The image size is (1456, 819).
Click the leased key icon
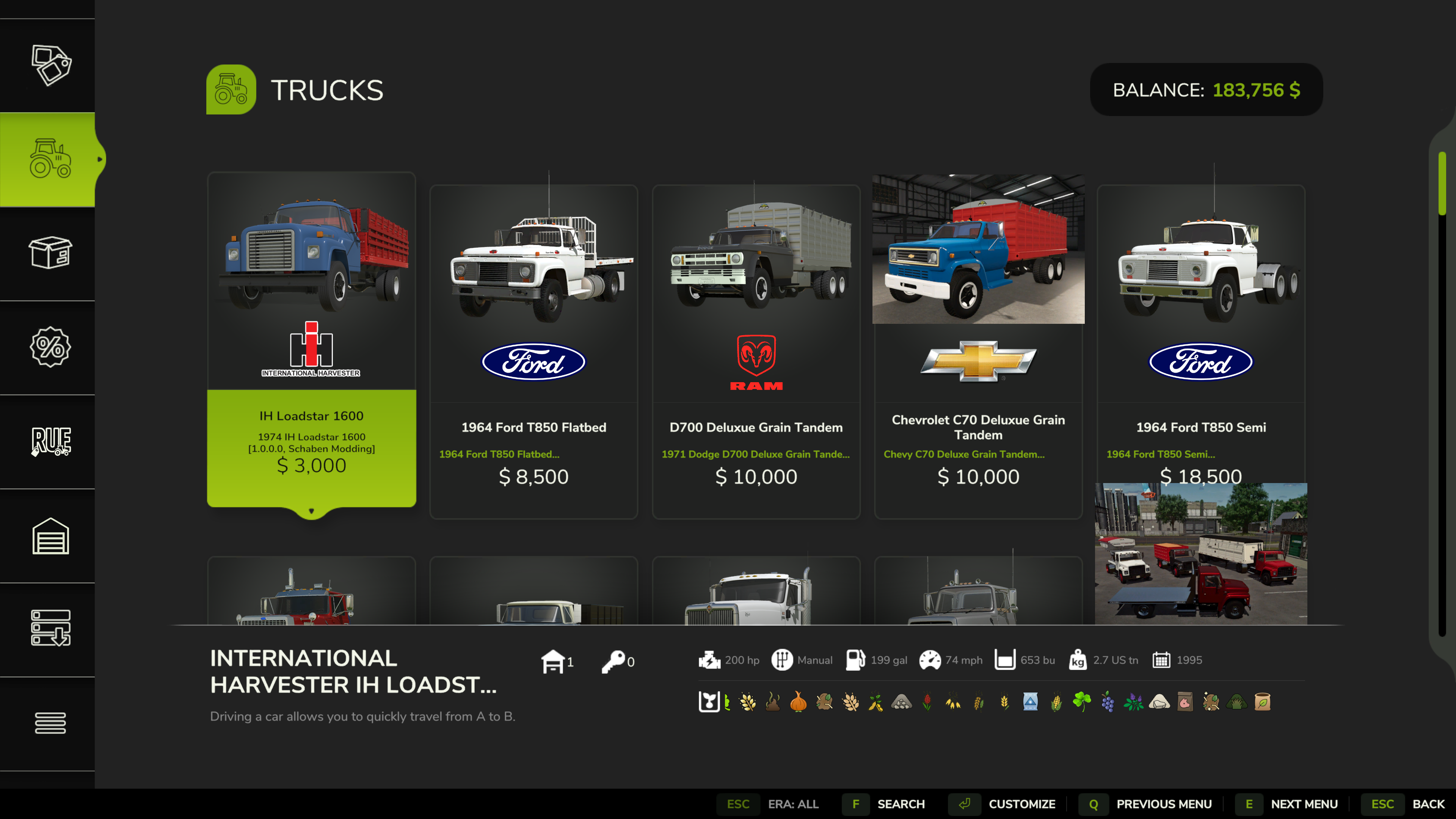(613, 661)
